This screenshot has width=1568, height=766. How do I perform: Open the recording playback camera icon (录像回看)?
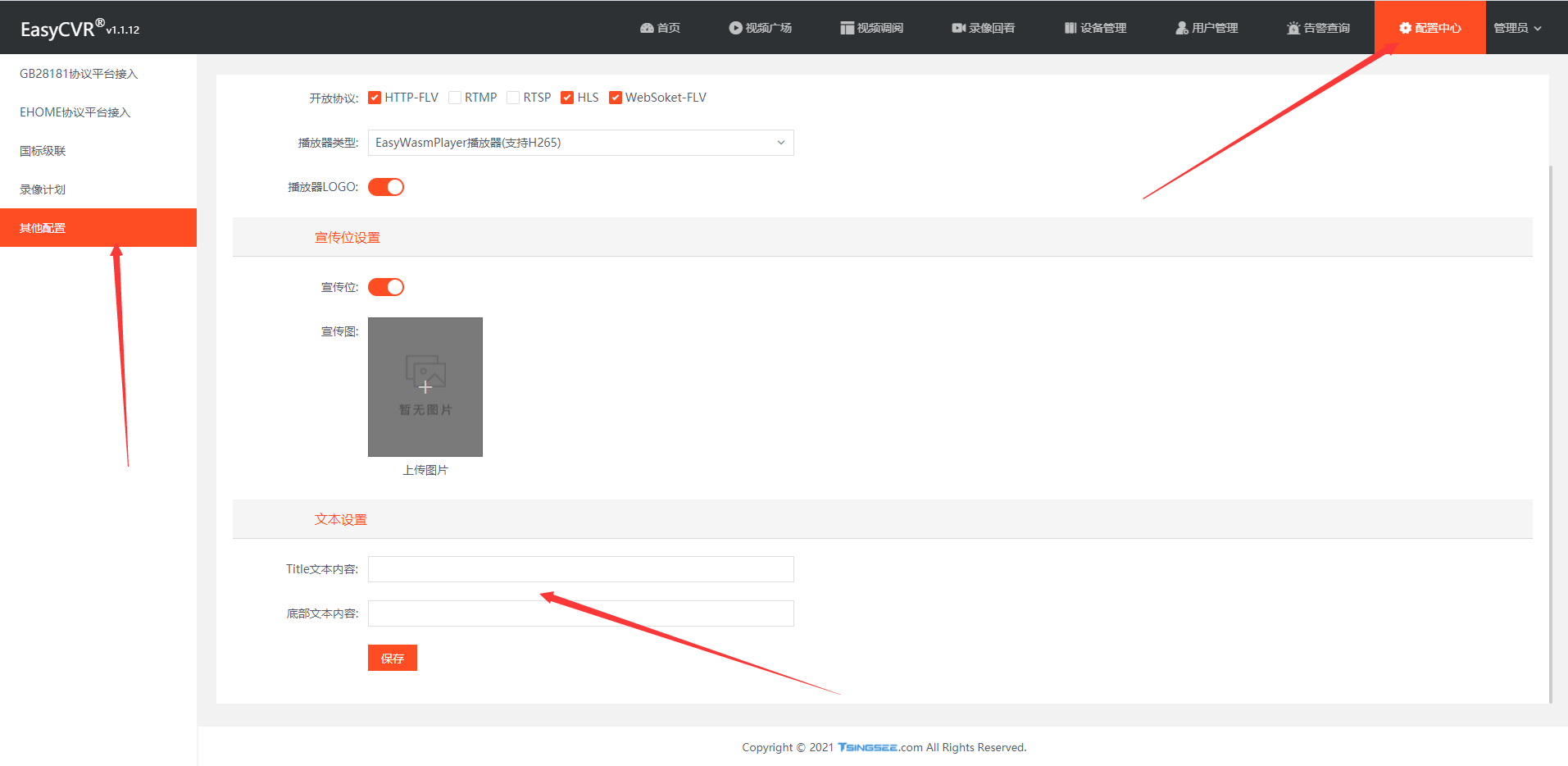click(958, 28)
